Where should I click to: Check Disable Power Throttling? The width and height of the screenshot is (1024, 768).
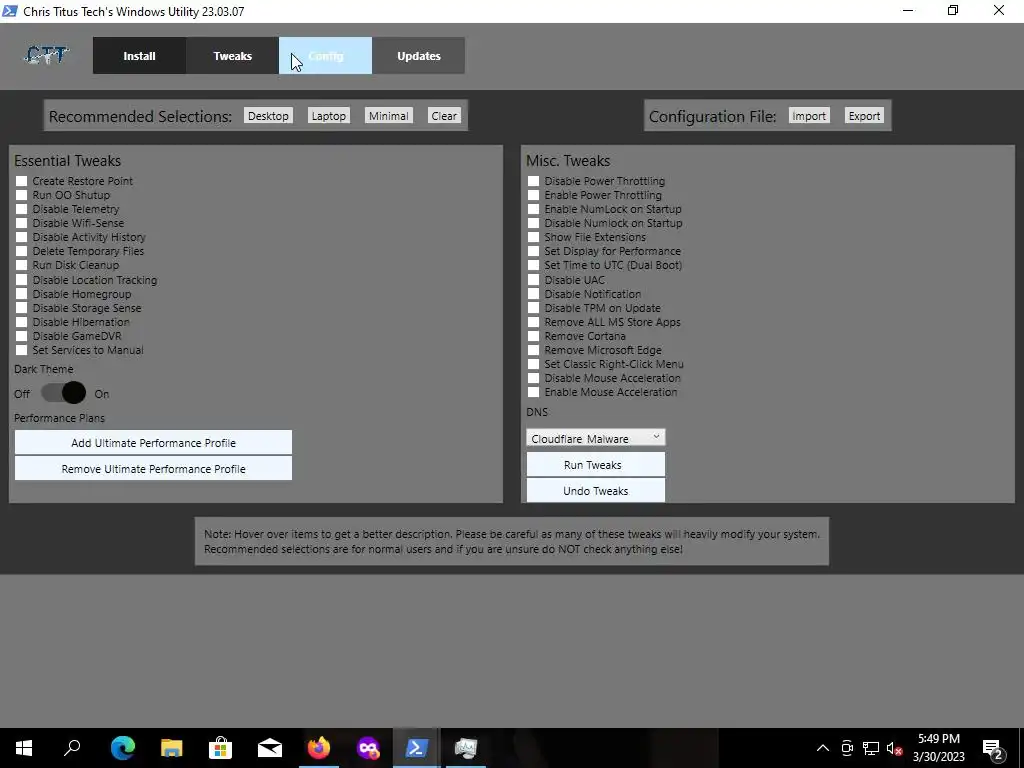(534, 181)
